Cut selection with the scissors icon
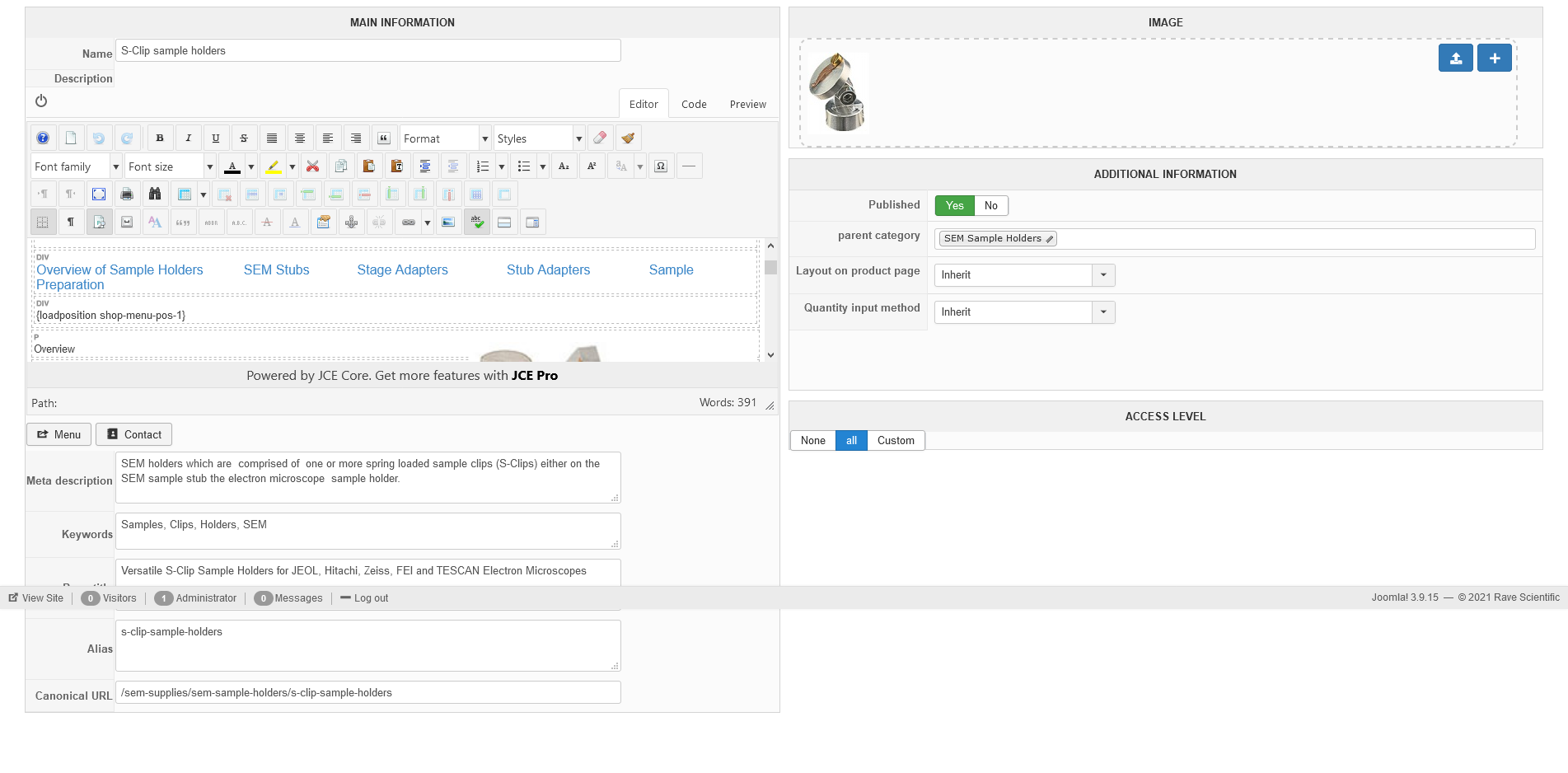Image resolution: width=1568 pixels, height=773 pixels. click(x=313, y=166)
